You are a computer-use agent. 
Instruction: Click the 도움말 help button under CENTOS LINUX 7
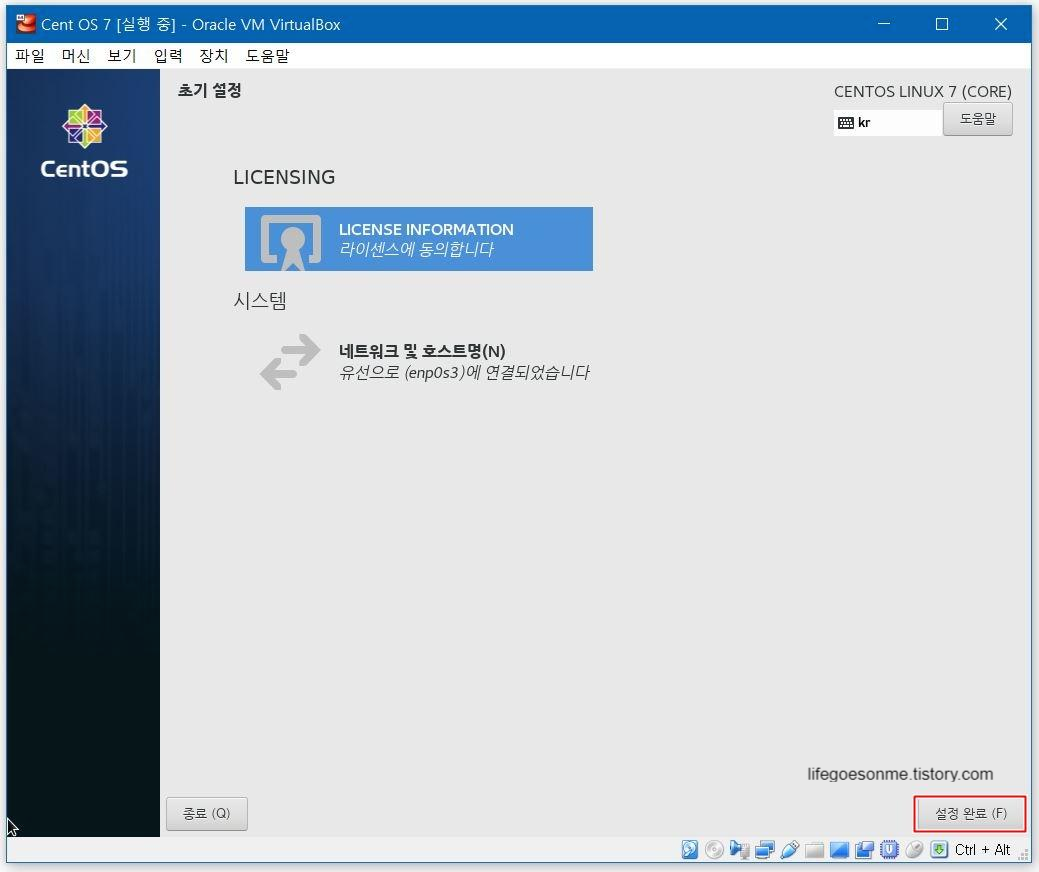pos(977,119)
